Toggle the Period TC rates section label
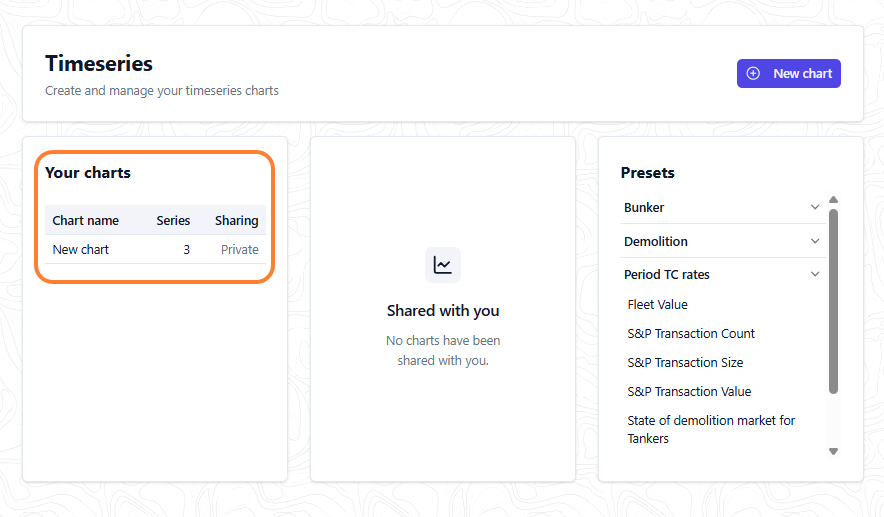 pyautogui.click(x=666, y=275)
